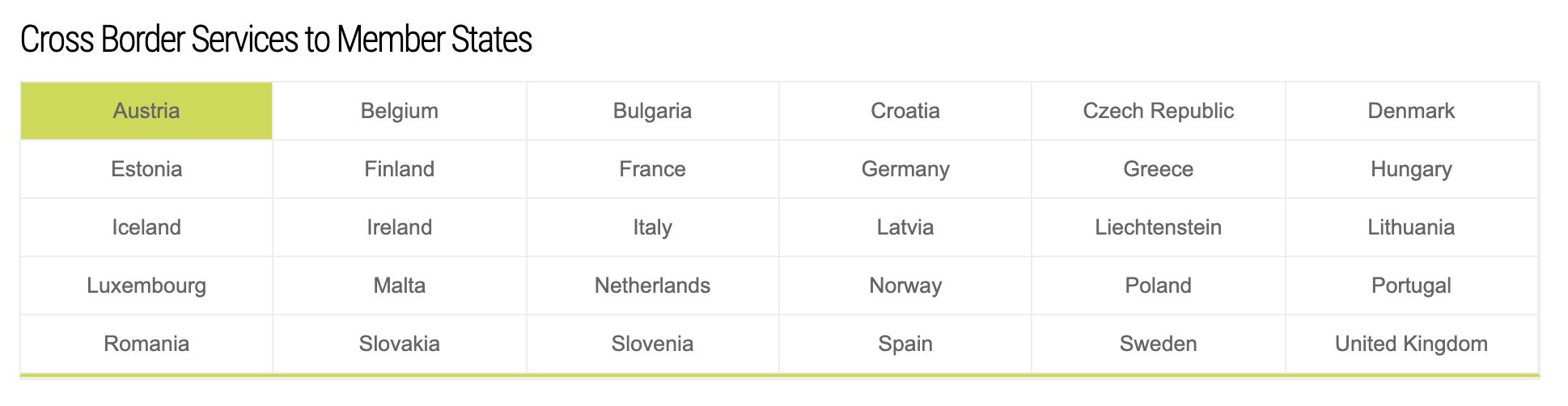Open the Bulgaria tab
The image size is (1568, 406).
click(652, 111)
